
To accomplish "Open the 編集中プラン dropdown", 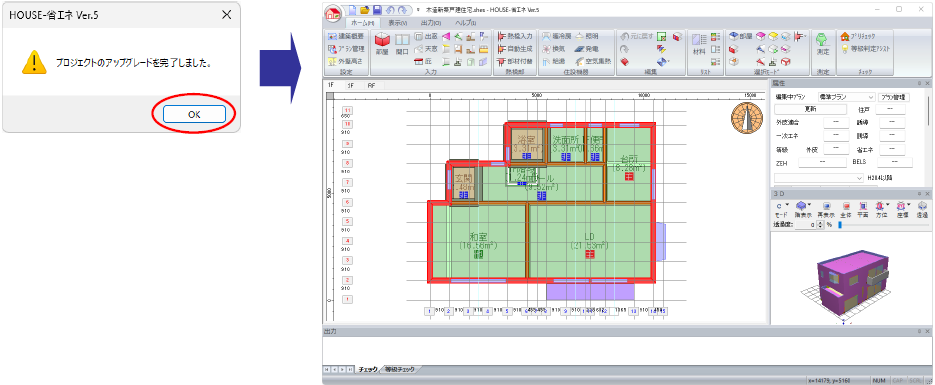I will click(x=846, y=97).
